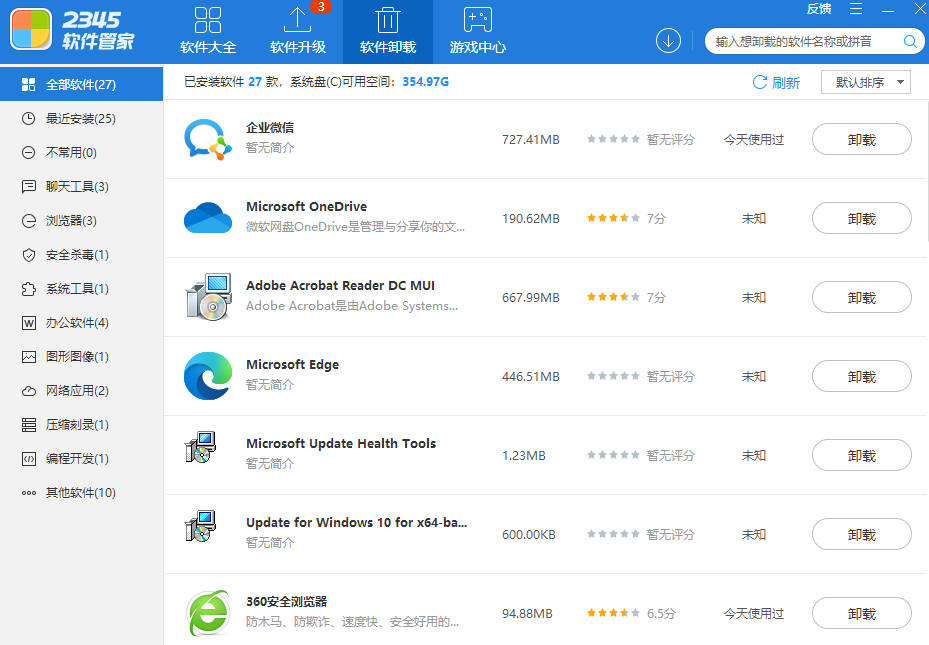Switch to the 软件大全 tab

[208, 31]
